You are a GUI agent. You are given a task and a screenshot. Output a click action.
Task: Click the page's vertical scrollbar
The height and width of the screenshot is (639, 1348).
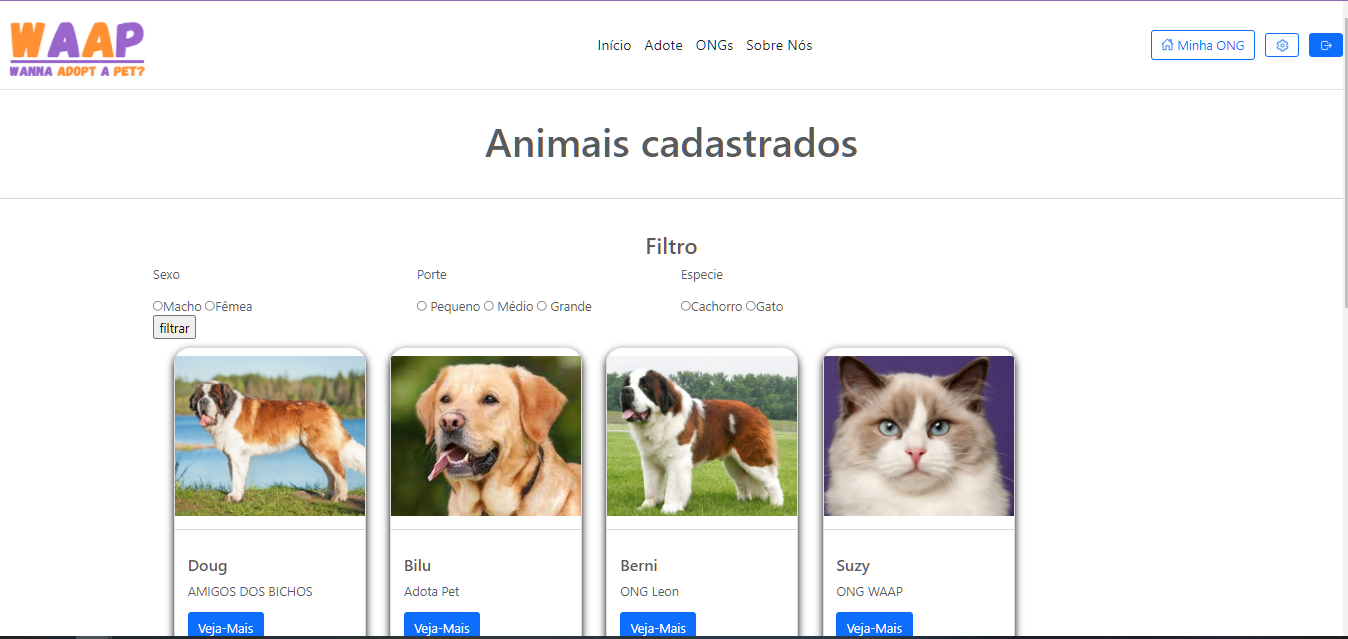pos(1342,200)
